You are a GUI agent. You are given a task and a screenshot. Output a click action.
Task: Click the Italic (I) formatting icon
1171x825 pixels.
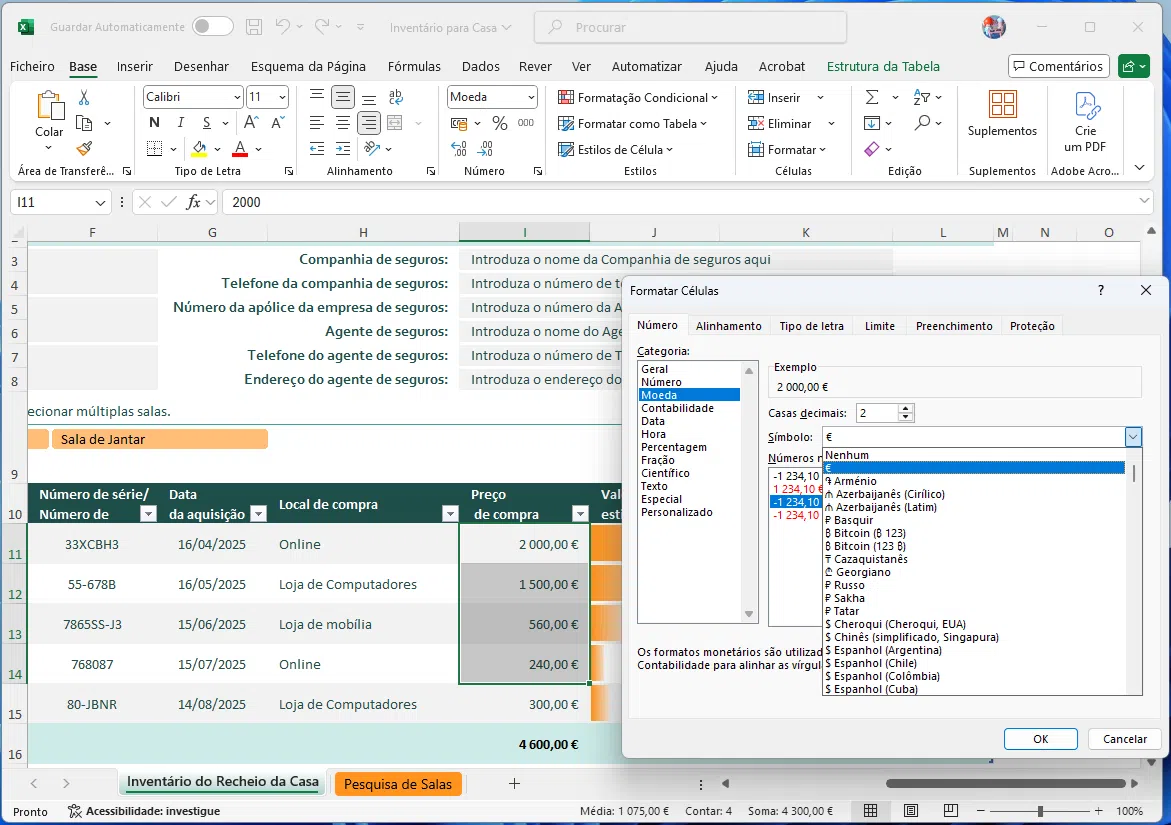[180, 123]
